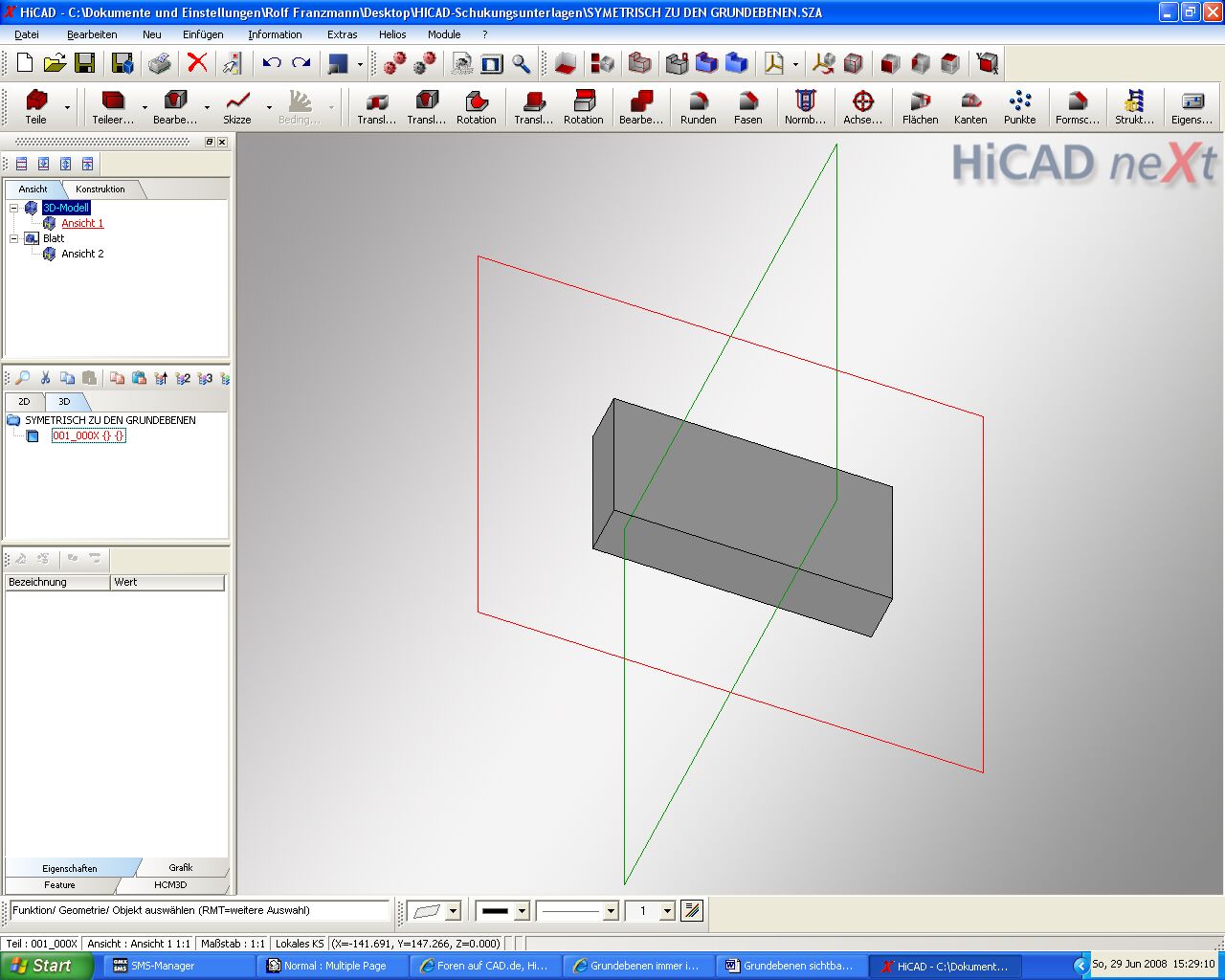Open dropdown arrow next to Skizze

(269, 107)
